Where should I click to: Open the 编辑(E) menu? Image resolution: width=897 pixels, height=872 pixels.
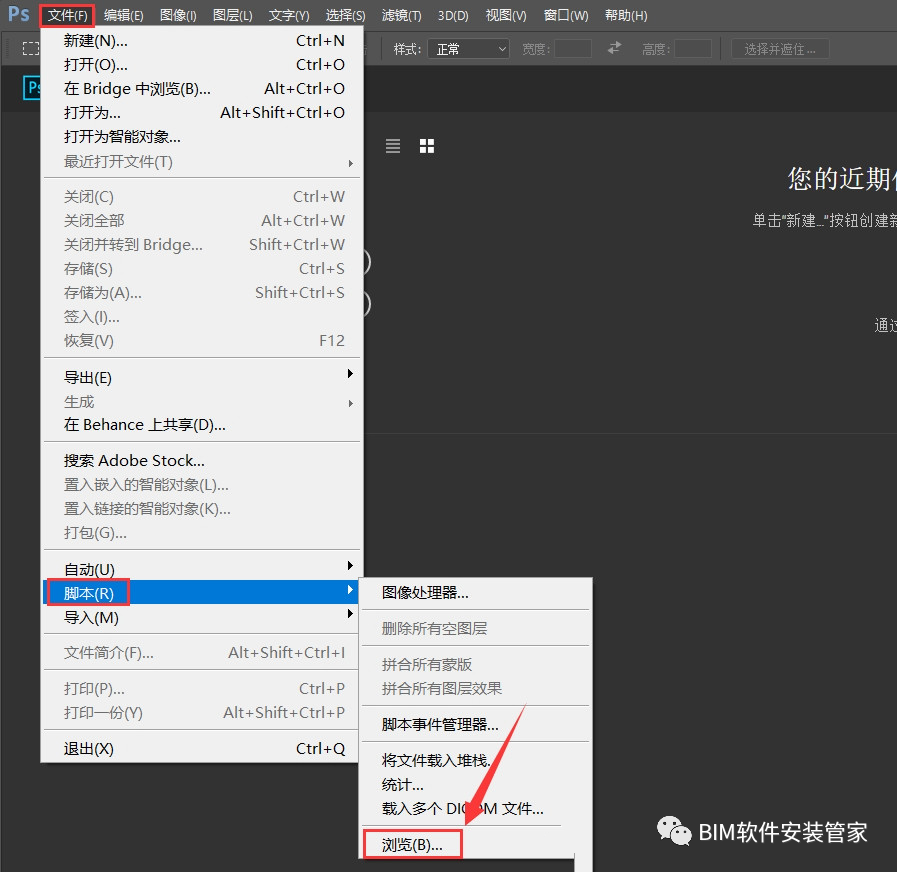(124, 15)
